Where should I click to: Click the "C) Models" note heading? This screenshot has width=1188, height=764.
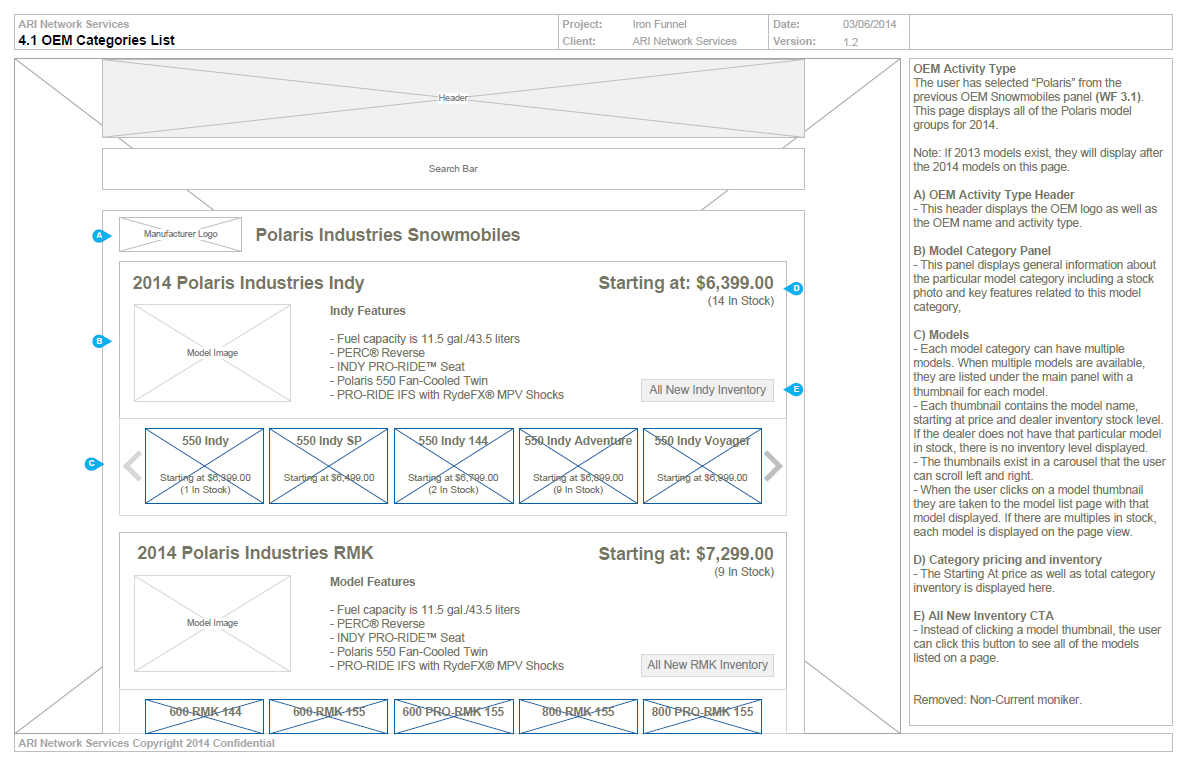[x=941, y=335]
